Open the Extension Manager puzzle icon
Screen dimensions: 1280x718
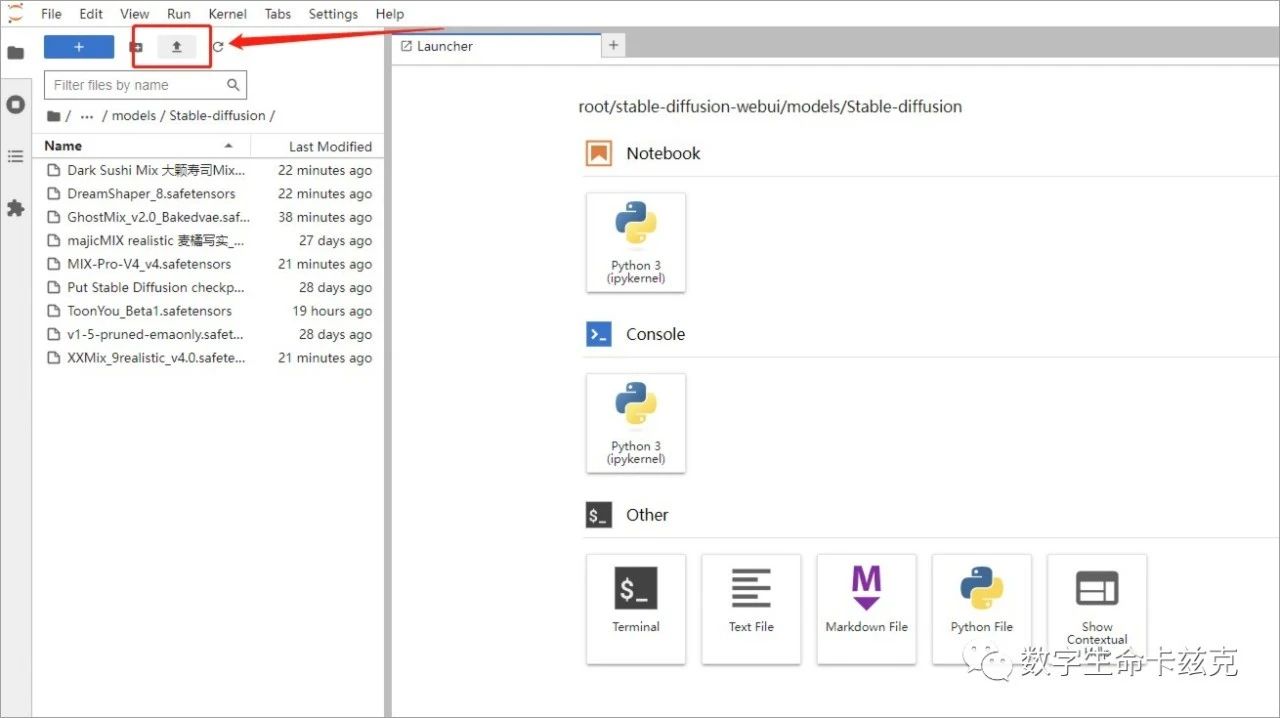(x=16, y=208)
